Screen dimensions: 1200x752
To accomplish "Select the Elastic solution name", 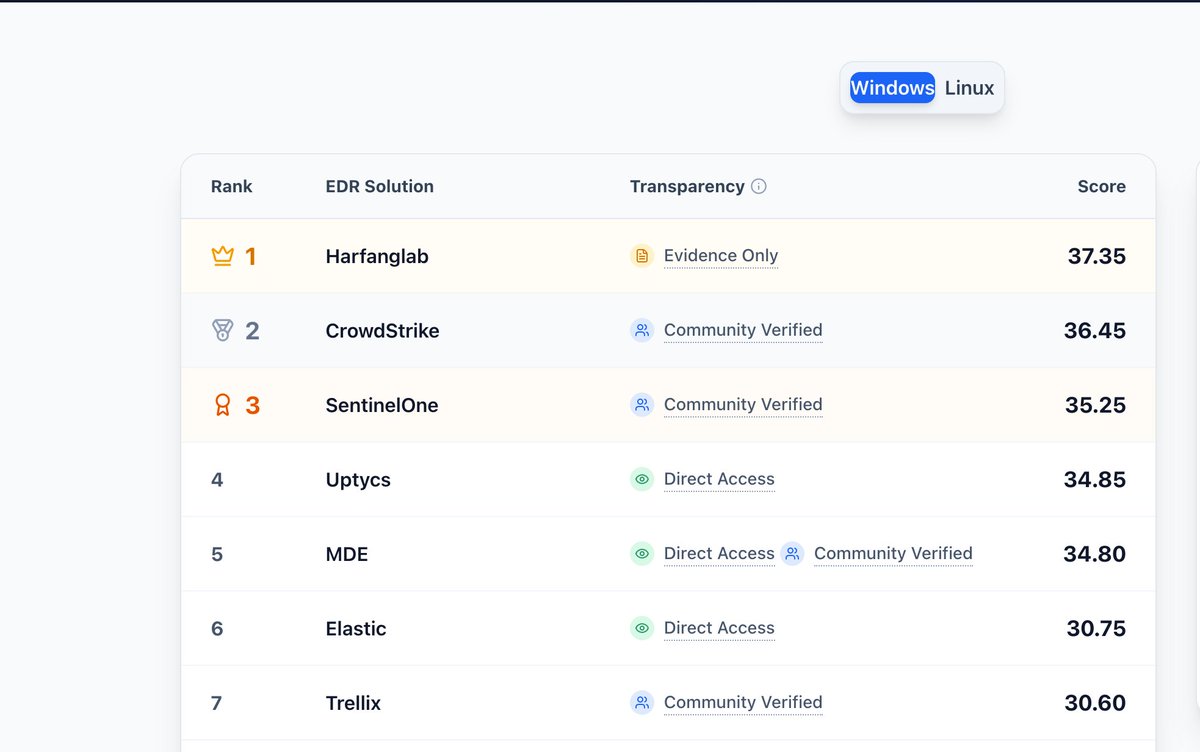I will coord(356,628).
